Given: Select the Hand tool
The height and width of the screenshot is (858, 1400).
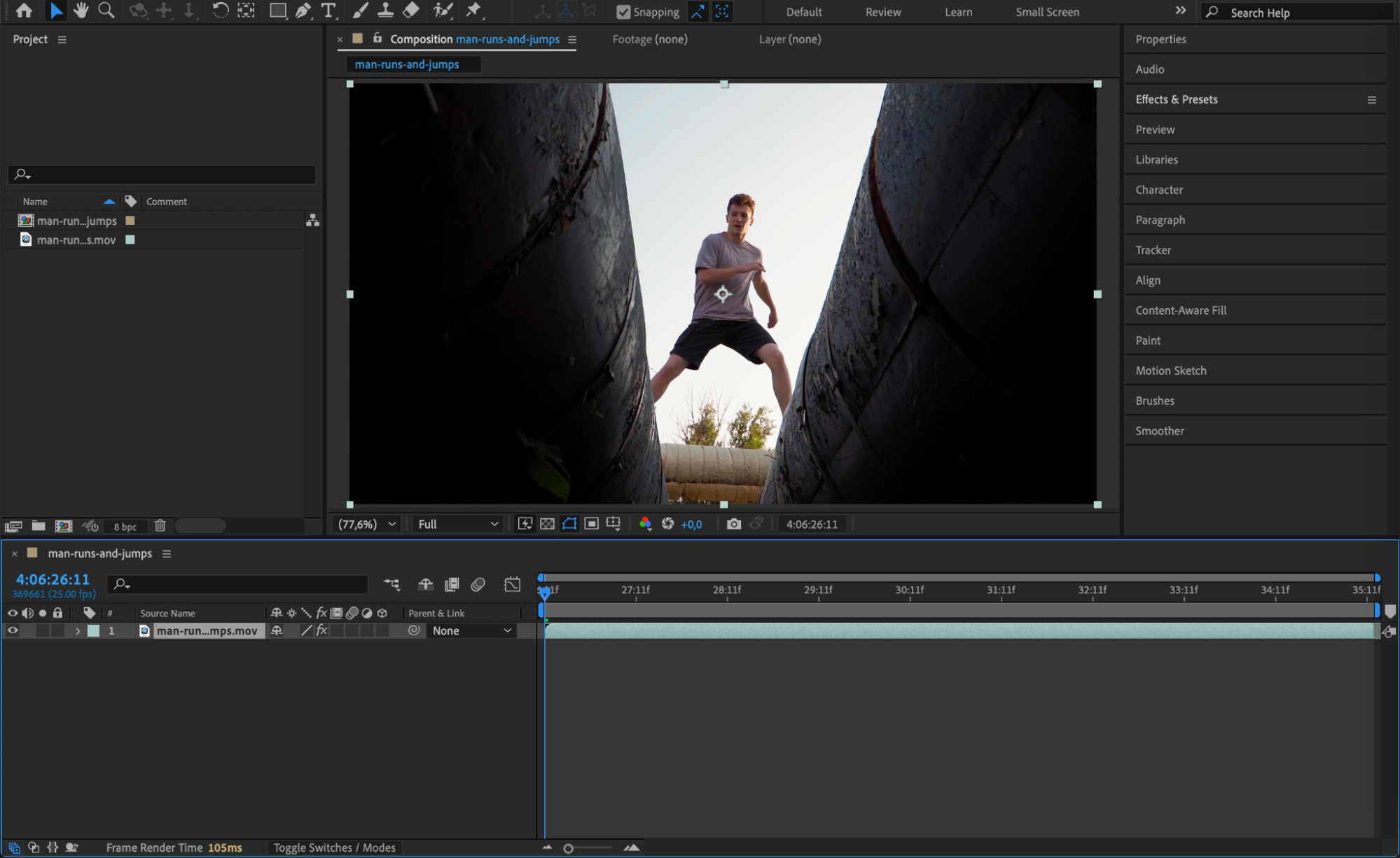Looking at the screenshot, I should click(81, 11).
